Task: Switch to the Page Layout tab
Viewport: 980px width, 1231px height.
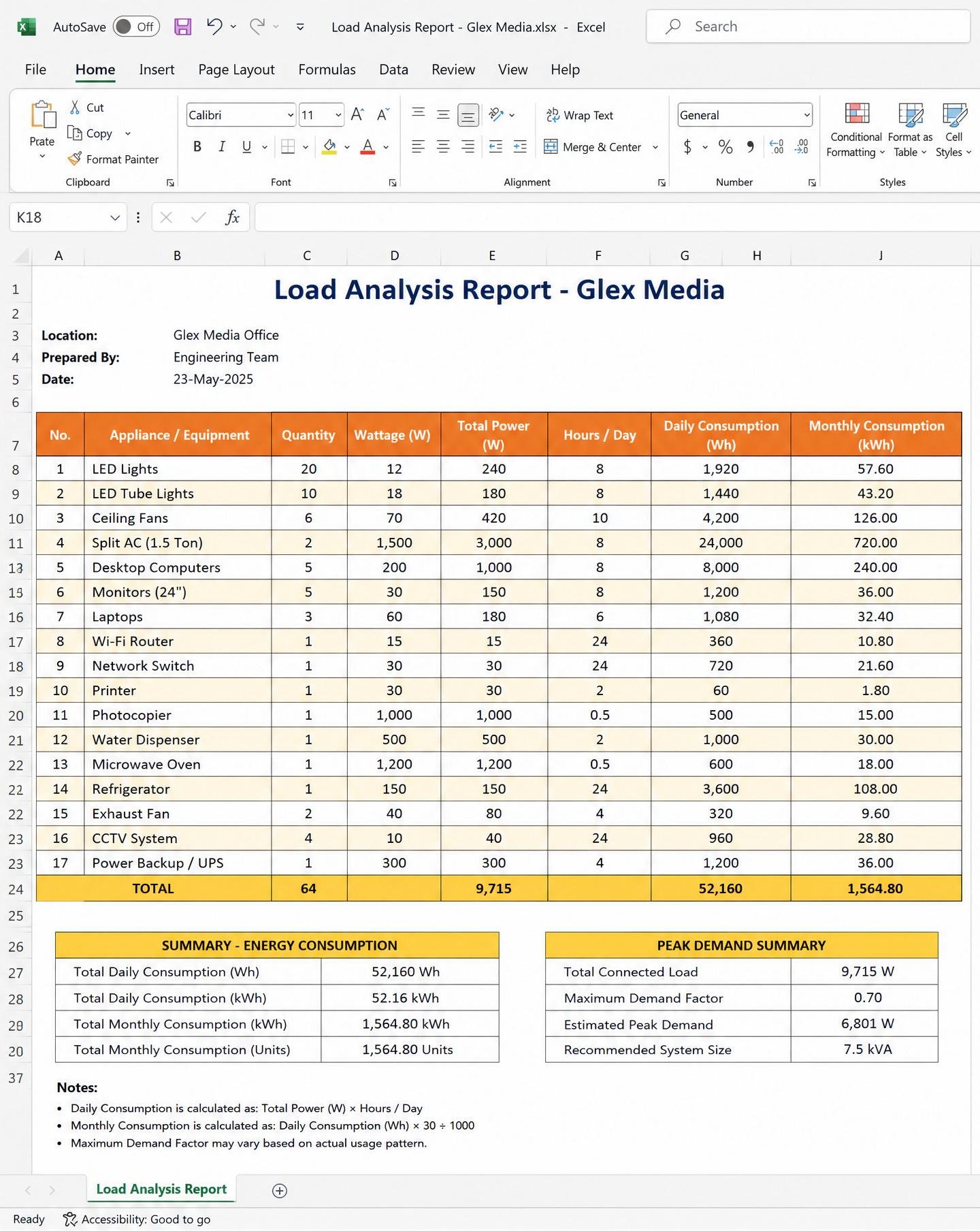Action: pos(236,69)
